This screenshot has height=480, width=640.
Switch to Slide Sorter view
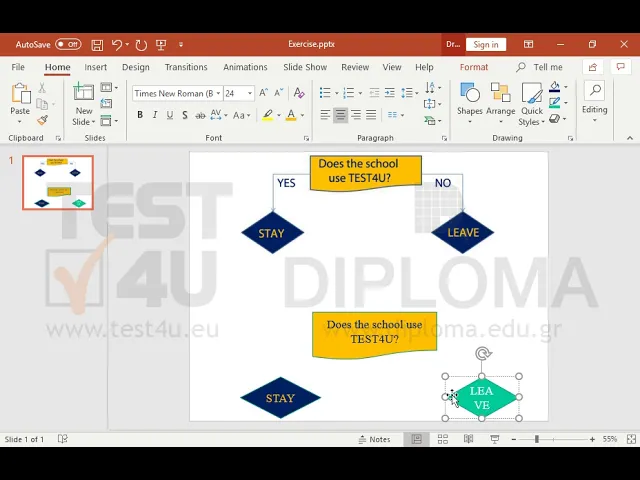(x=443, y=439)
